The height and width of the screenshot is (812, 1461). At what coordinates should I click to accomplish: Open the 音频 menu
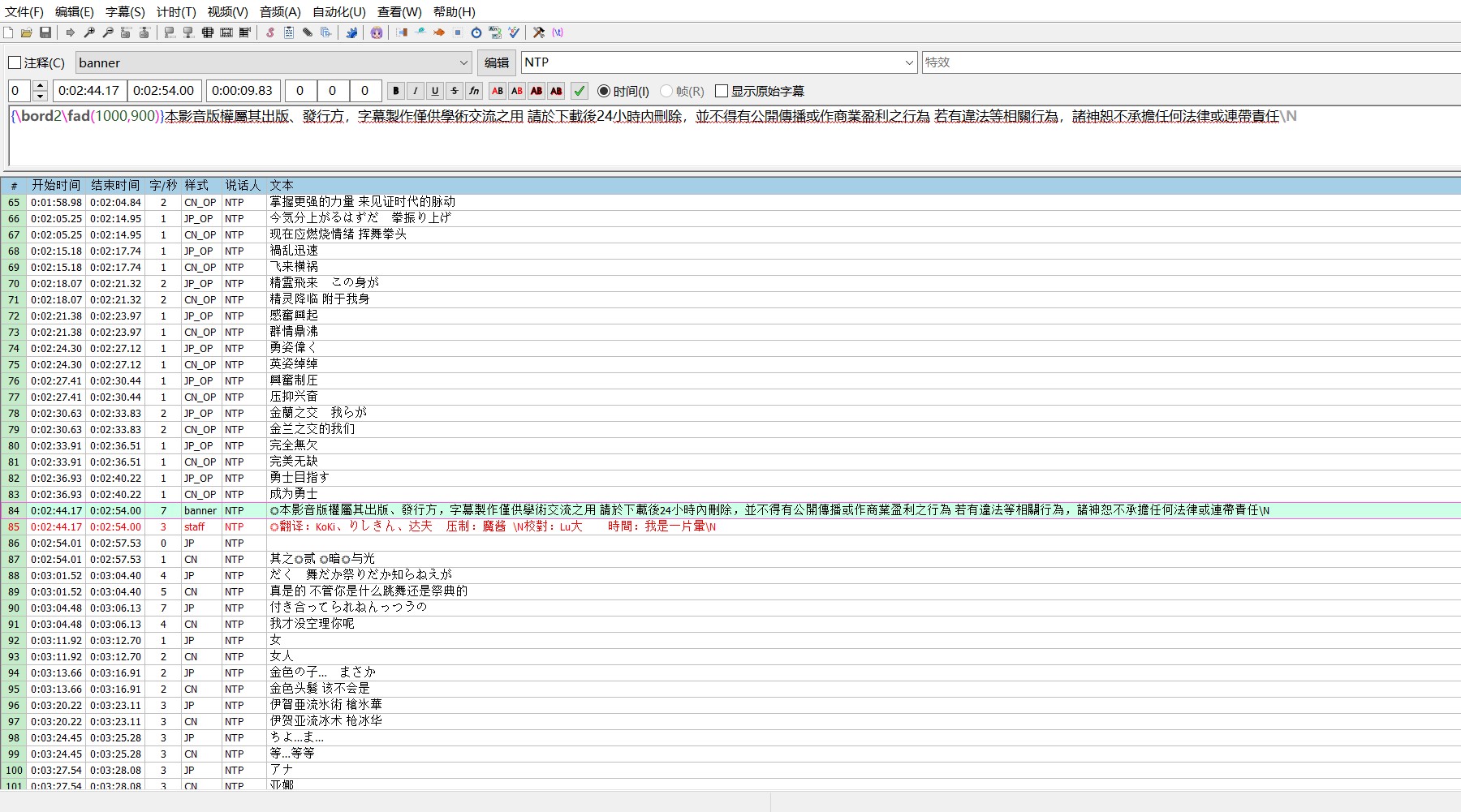(x=280, y=11)
